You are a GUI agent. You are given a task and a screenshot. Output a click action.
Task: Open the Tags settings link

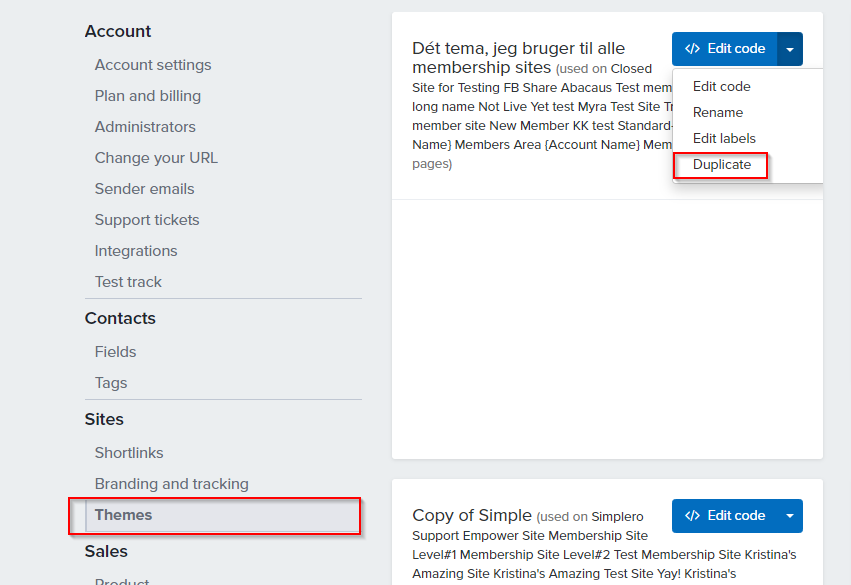coord(111,383)
